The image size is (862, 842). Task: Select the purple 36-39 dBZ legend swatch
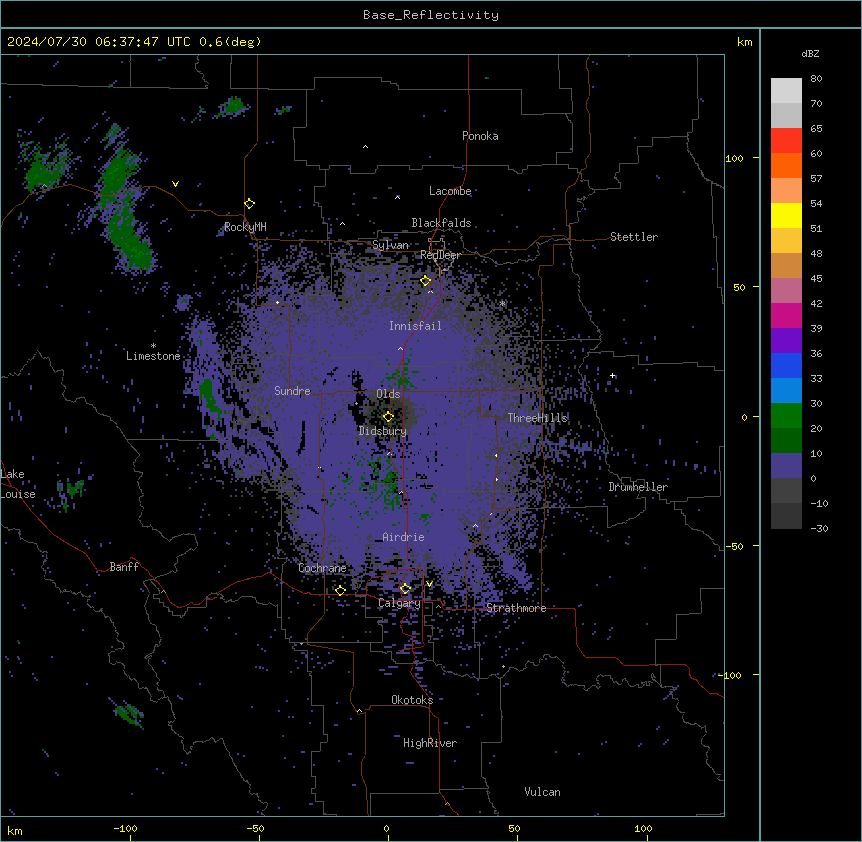tap(786, 341)
